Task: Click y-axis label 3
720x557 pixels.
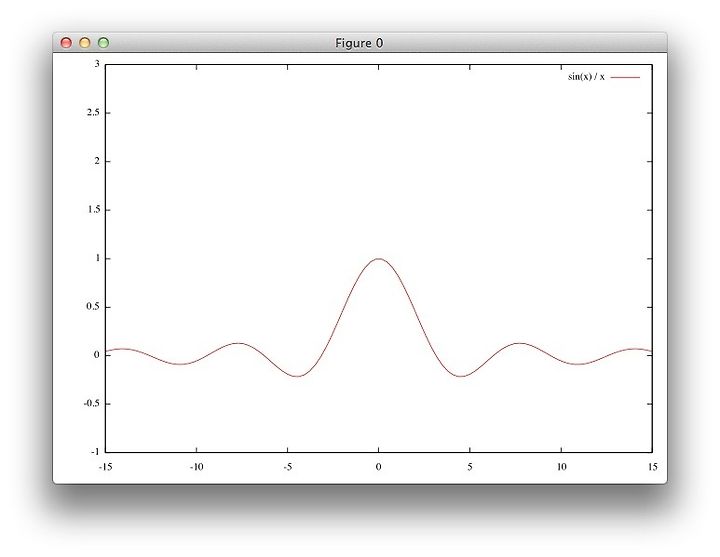Action: click(x=97, y=64)
